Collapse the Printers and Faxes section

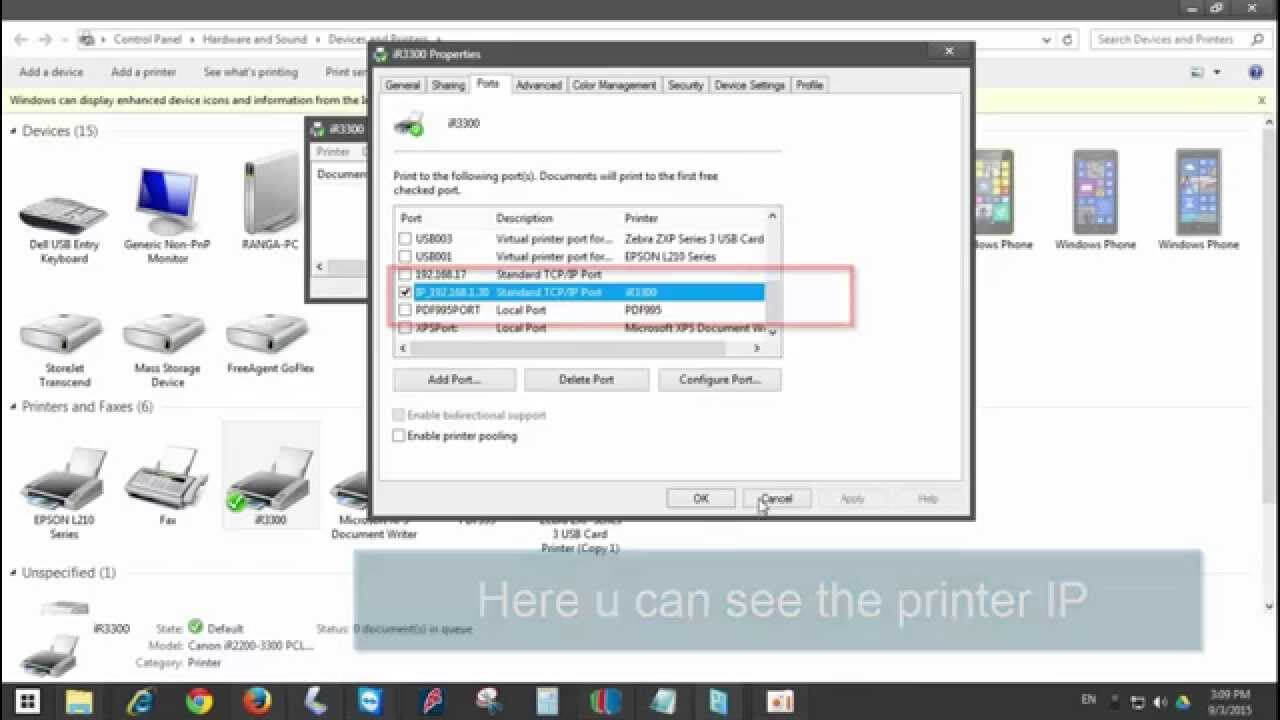click(12, 407)
